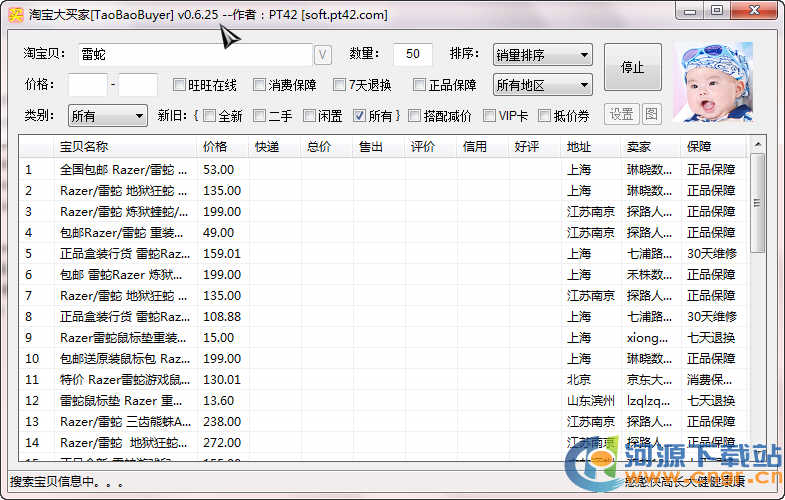
Task: Click the V button beside the search box
Action: (323, 54)
